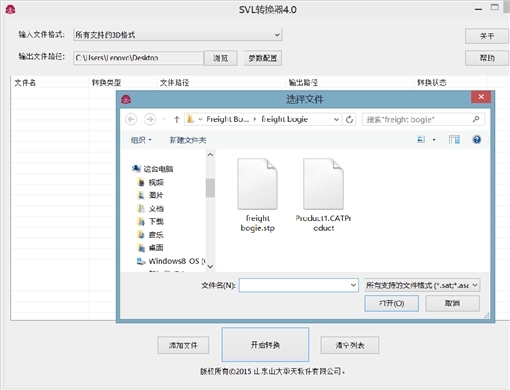
Task: Open the supported file format filter
Action: tap(422, 285)
